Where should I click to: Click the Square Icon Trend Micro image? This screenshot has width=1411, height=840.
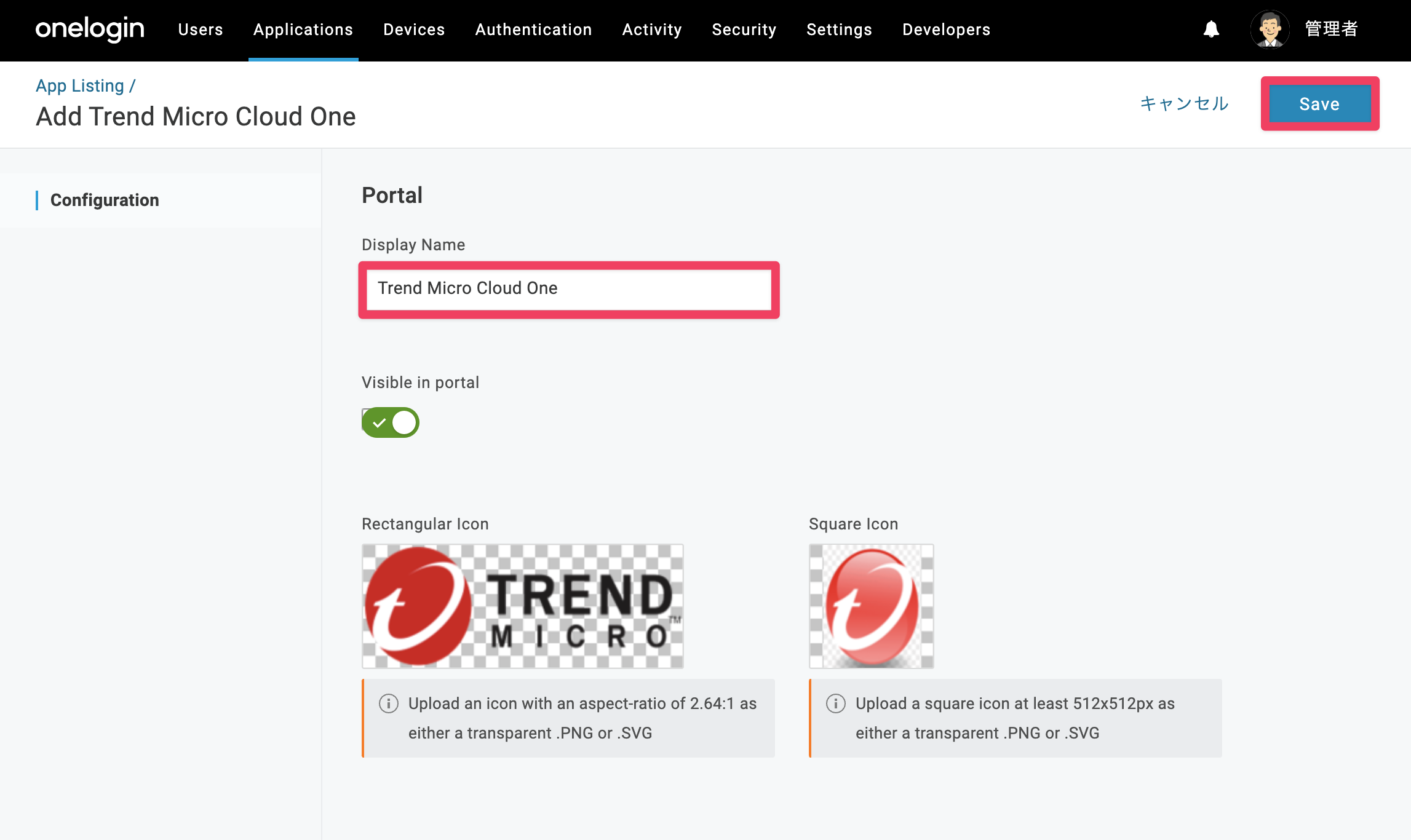click(x=872, y=606)
